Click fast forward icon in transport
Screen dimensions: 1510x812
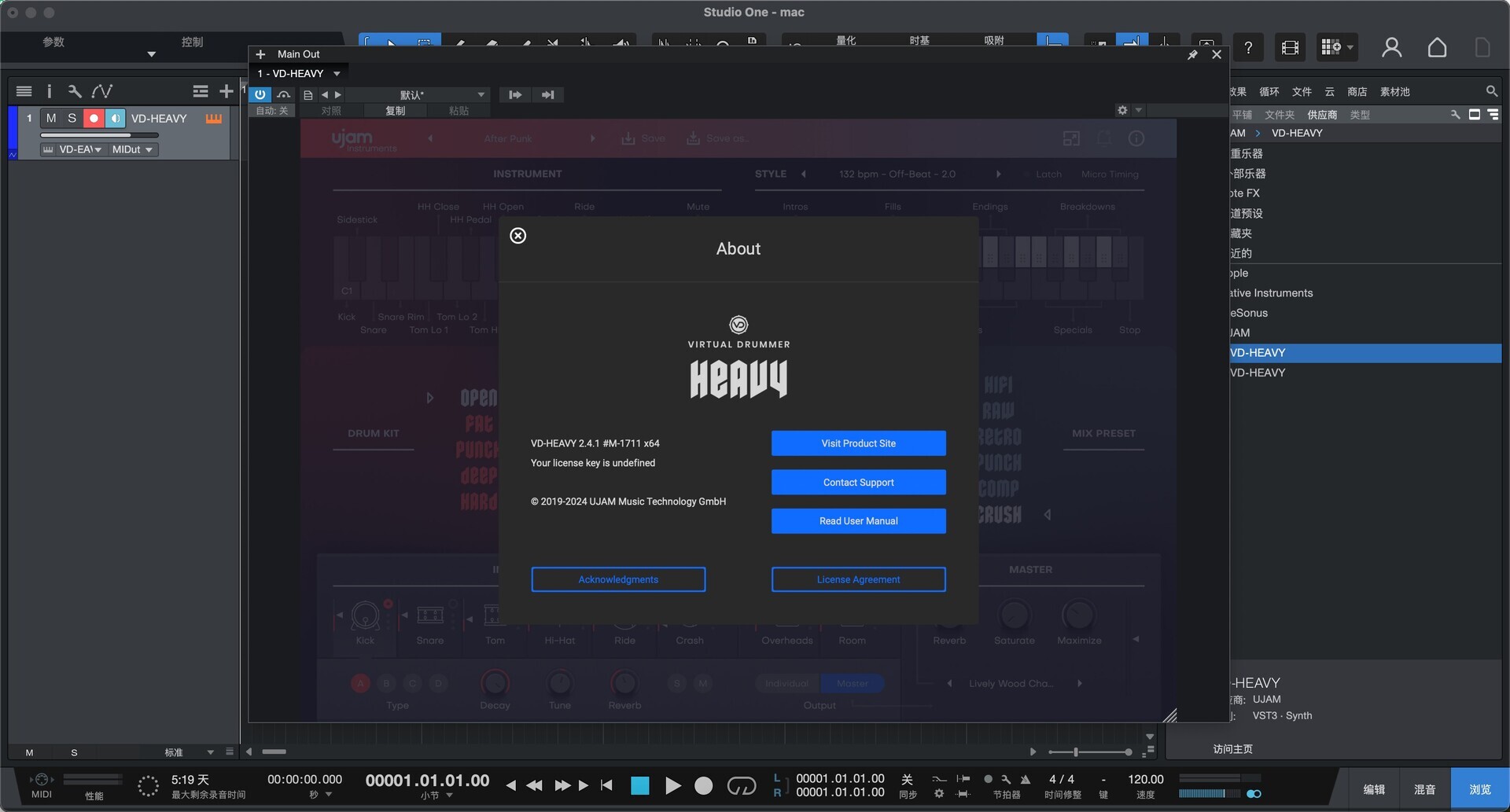[x=562, y=785]
